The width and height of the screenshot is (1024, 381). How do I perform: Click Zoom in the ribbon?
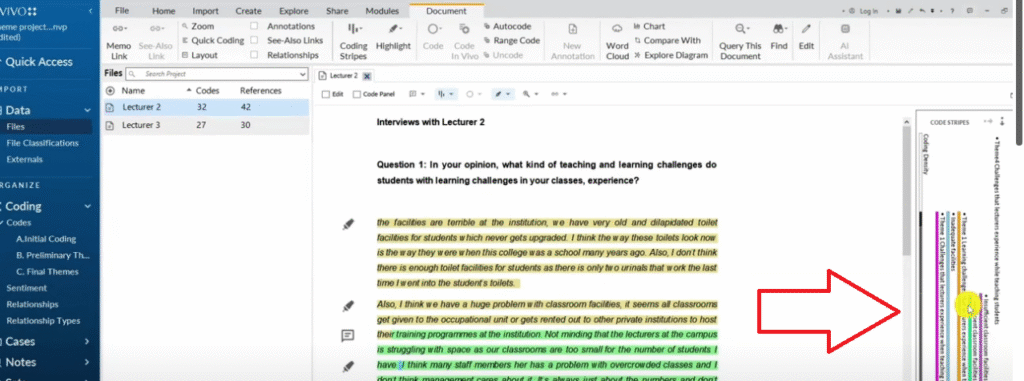198,27
